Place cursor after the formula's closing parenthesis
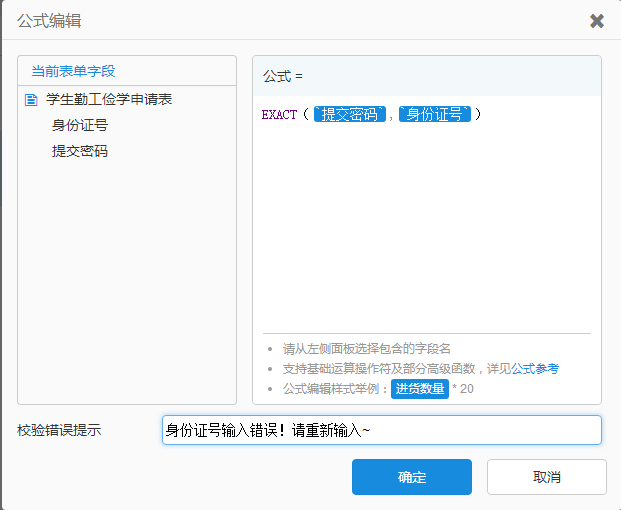 point(485,115)
